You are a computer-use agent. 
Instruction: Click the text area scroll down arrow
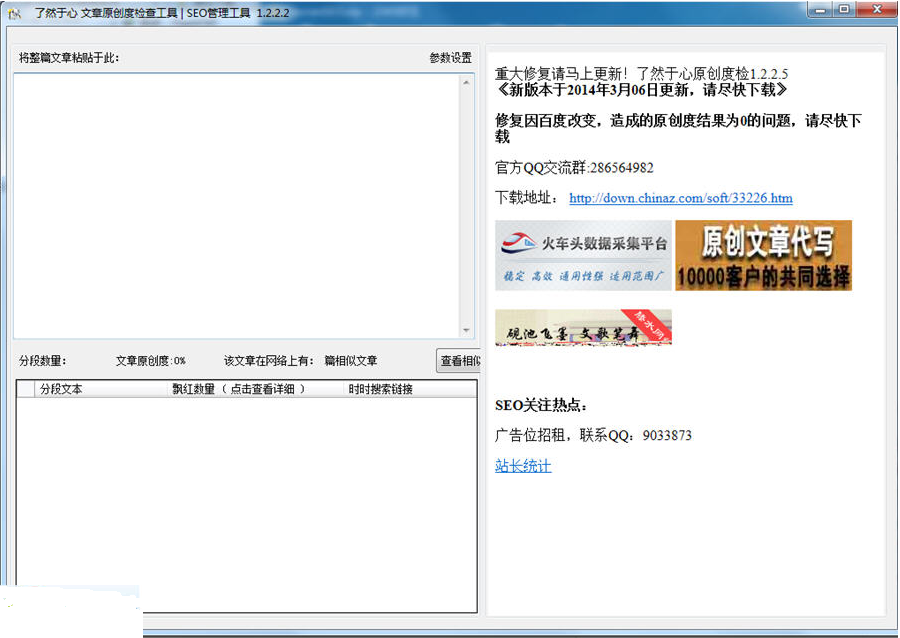tap(466, 330)
